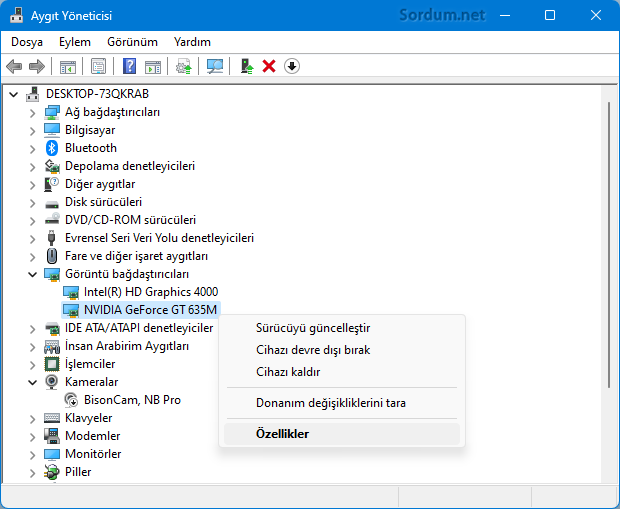620x509 pixels.
Task: Click the USB controllers plug icon
Action: click(x=51, y=238)
